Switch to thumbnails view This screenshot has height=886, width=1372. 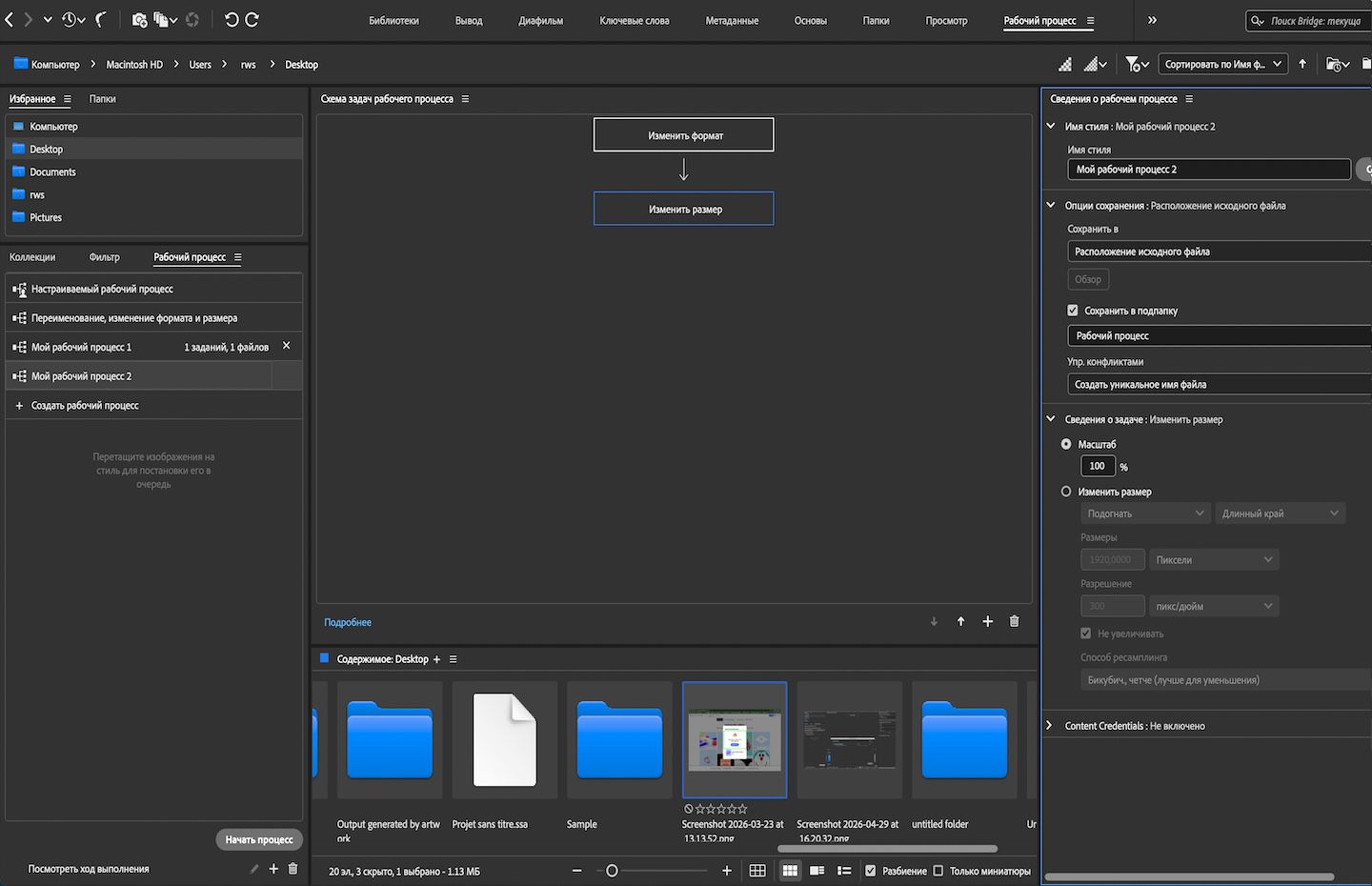pyautogui.click(x=790, y=871)
